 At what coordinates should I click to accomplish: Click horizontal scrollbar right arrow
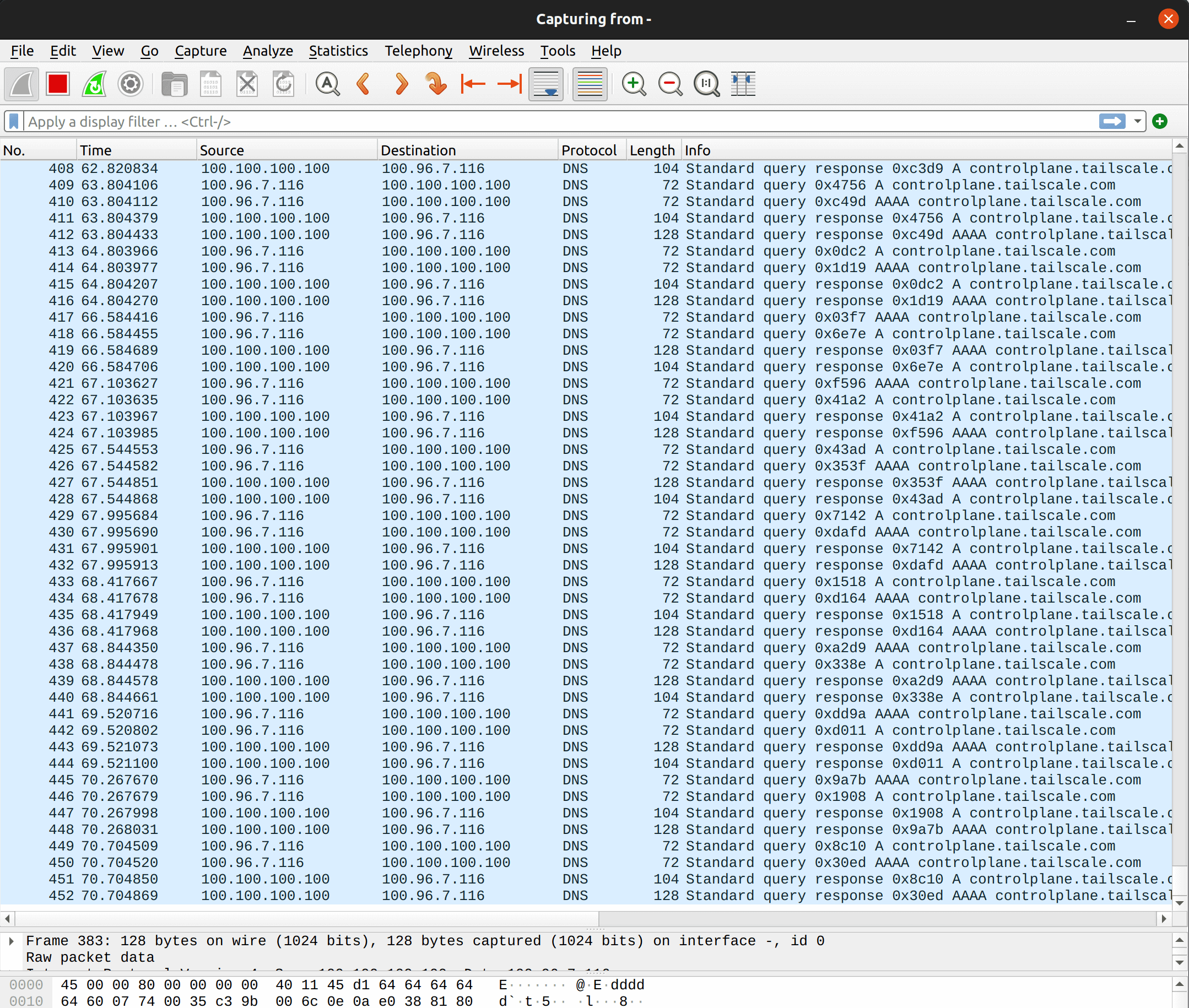tap(1164, 918)
